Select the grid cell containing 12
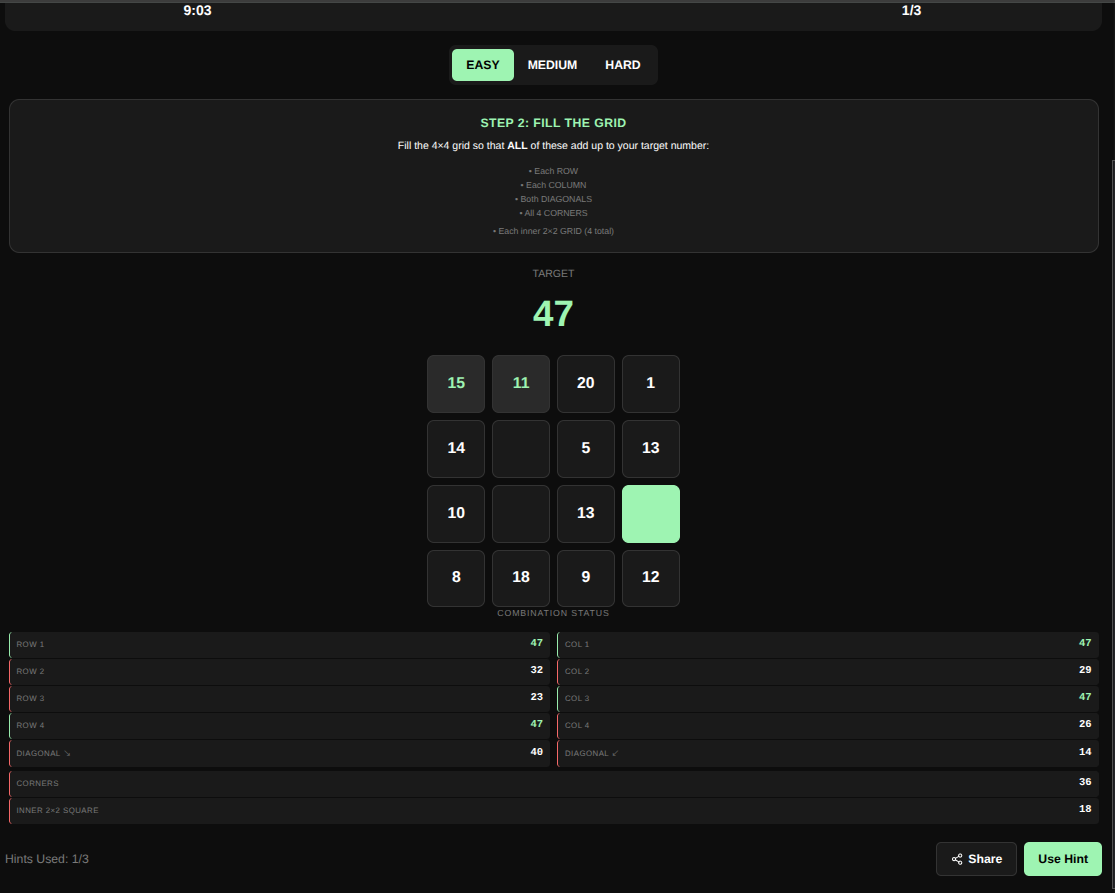Viewport: 1115px width, 893px height. tap(650, 577)
